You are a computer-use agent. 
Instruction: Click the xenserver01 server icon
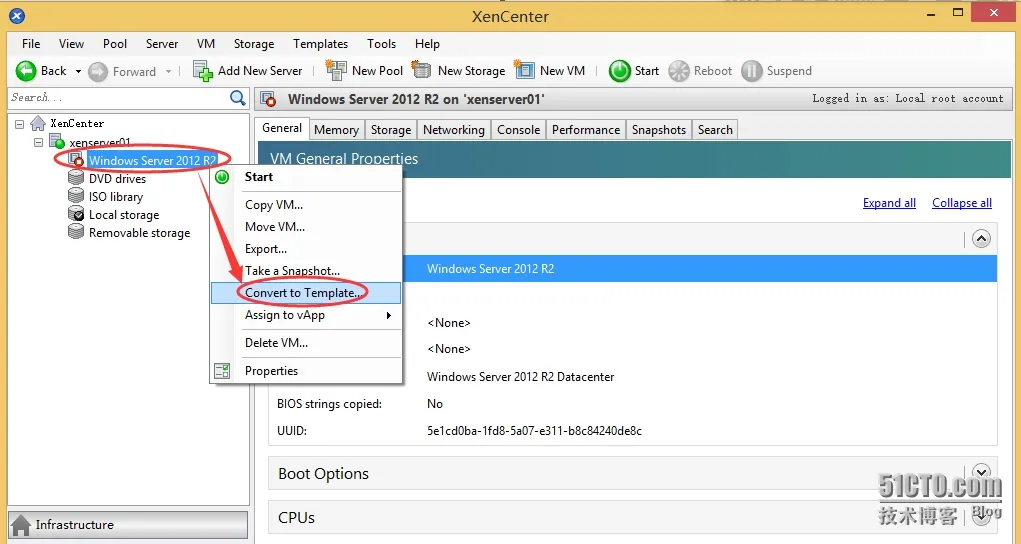pyautogui.click(x=57, y=142)
